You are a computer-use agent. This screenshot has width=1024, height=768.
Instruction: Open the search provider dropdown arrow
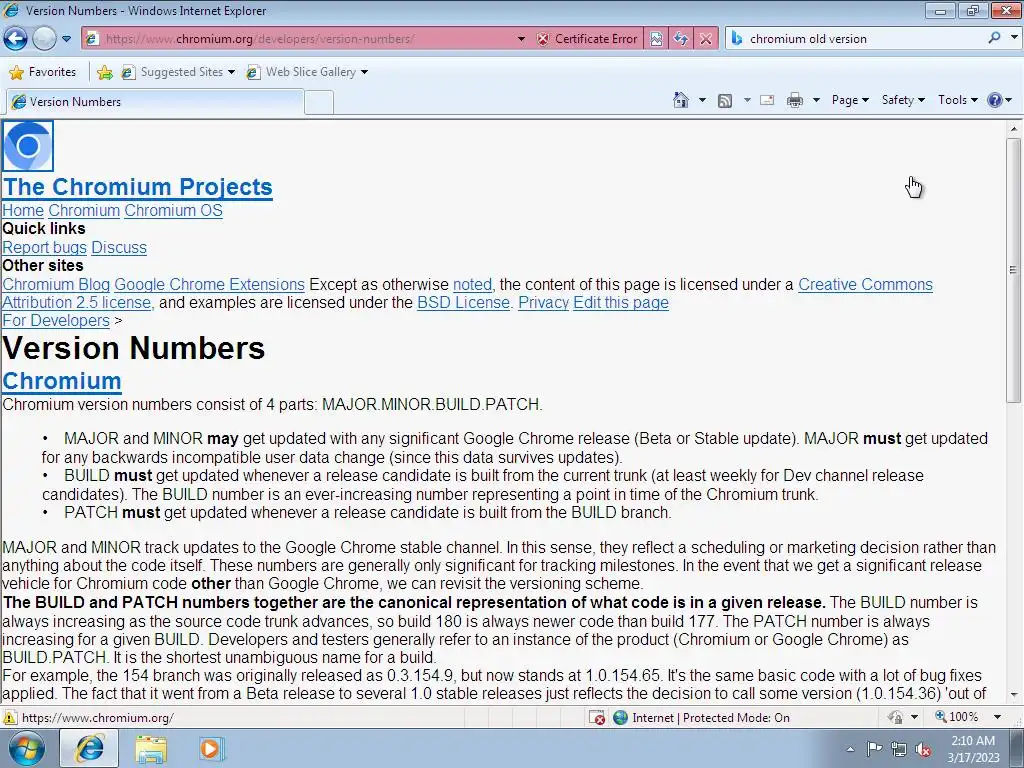[x=1014, y=38]
